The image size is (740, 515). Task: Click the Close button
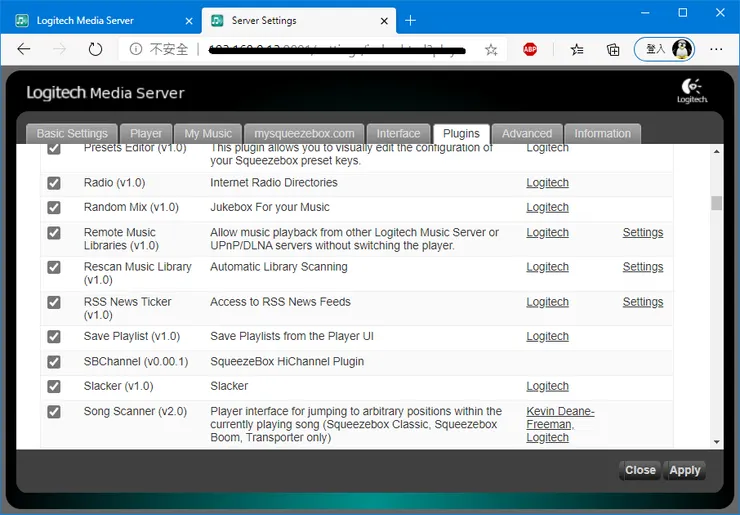(640, 470)
